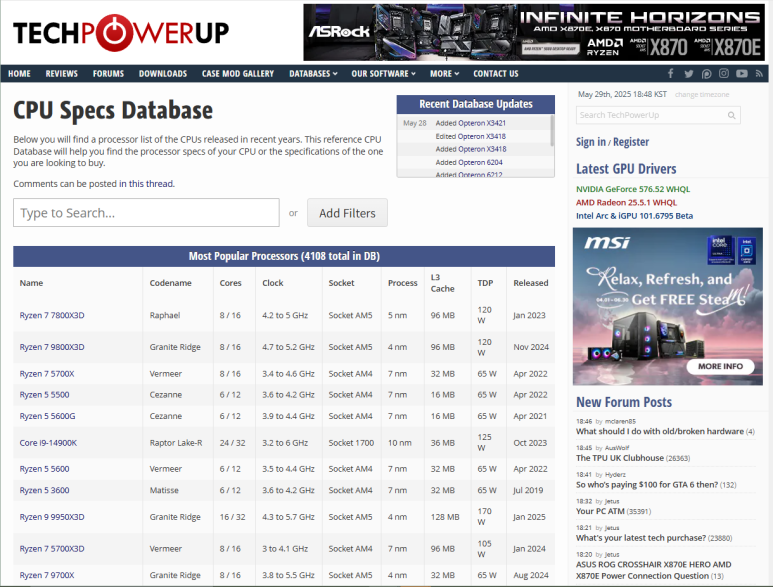This screenshot has width=773, height=587.
Task: Click the 'Oct 2023' released cell
Action: pyautogui.click(x=530, y=443)
